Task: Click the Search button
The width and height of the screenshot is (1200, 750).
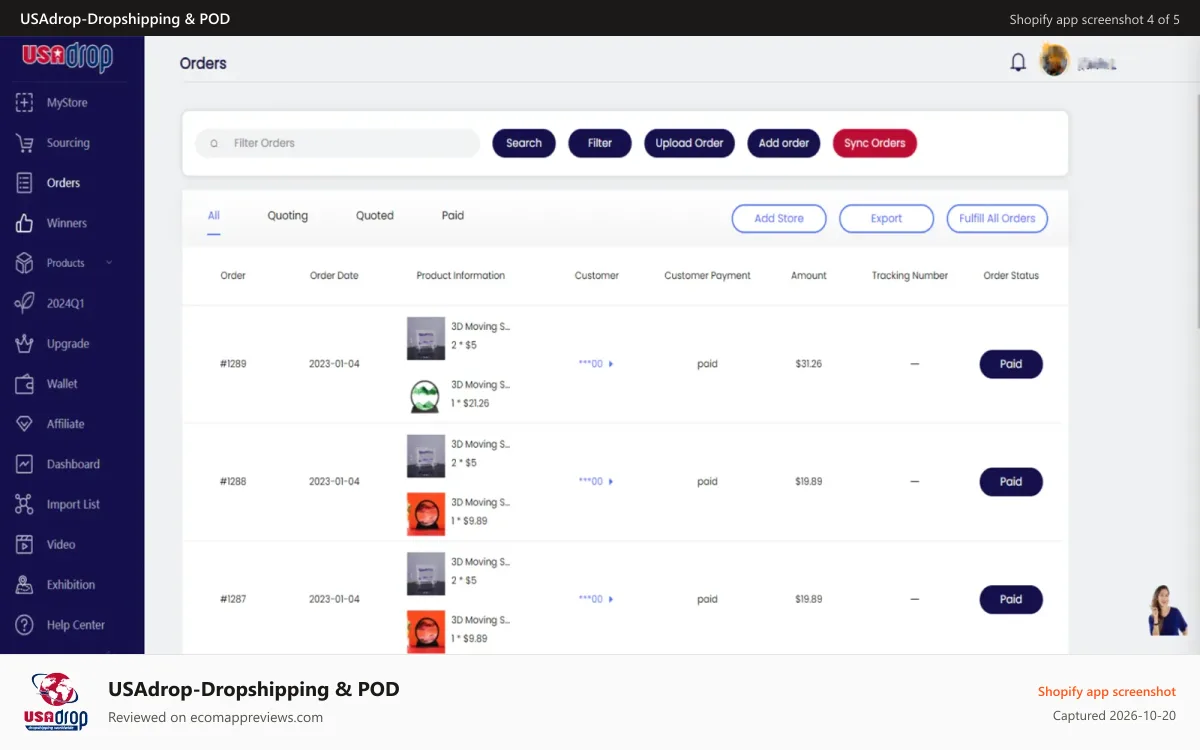Action: (x=524, y=143)
